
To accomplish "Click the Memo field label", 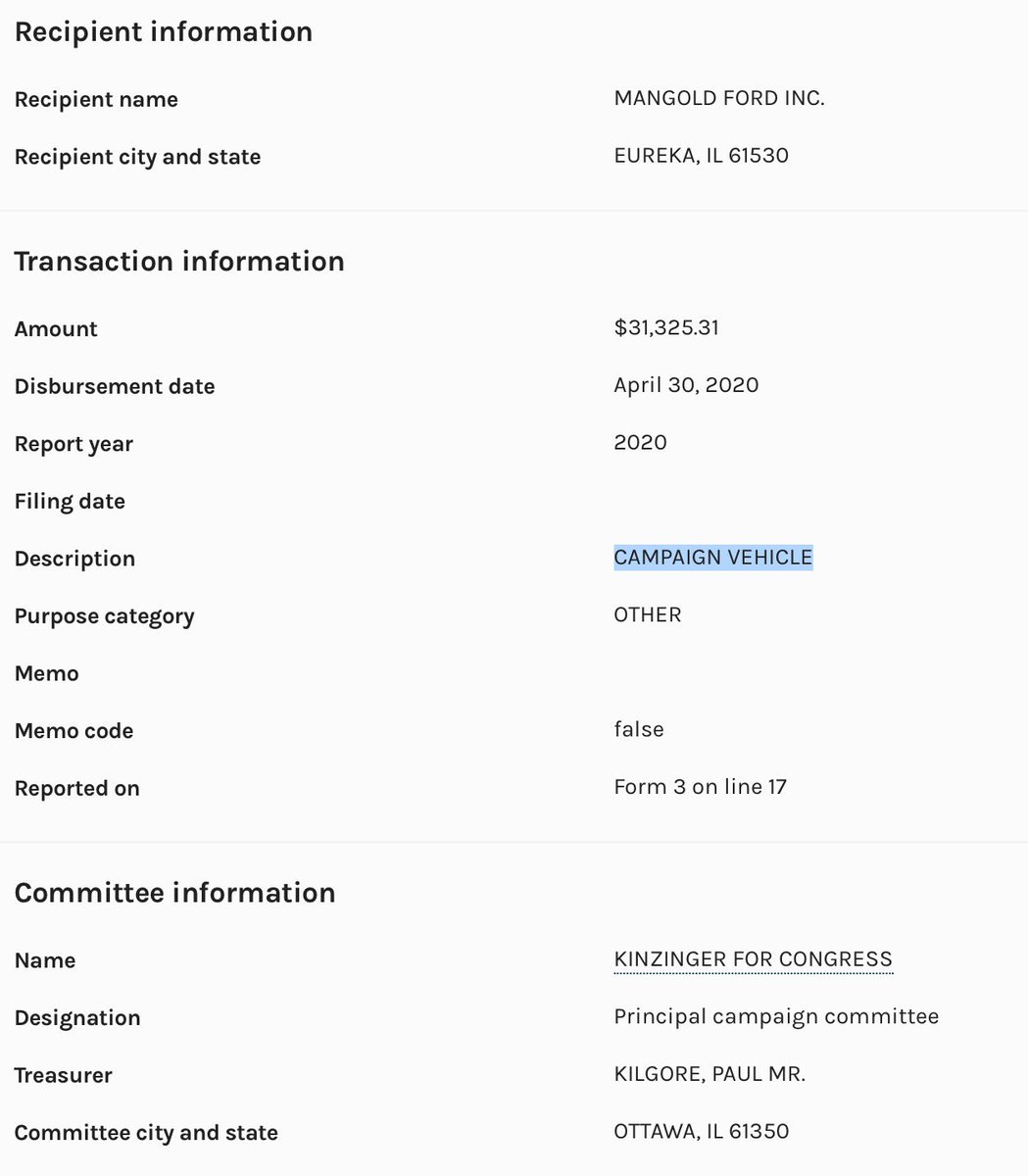I will coord(46,673).
